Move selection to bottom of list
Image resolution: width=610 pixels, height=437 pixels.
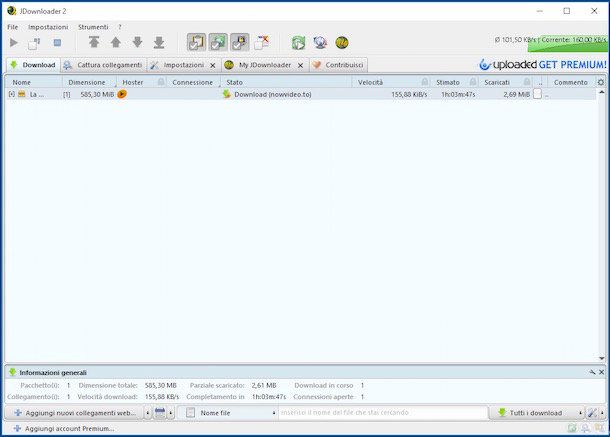159,42
